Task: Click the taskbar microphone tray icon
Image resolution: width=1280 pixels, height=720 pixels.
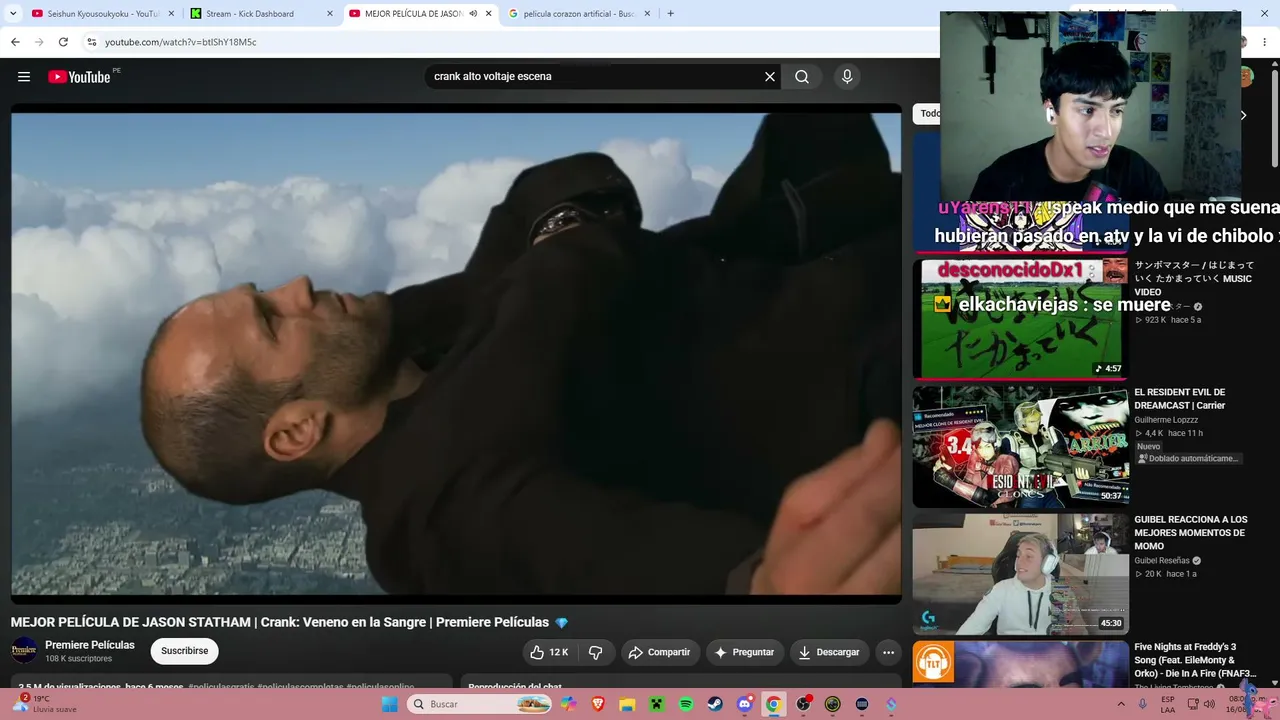Action: point(1143,704)
